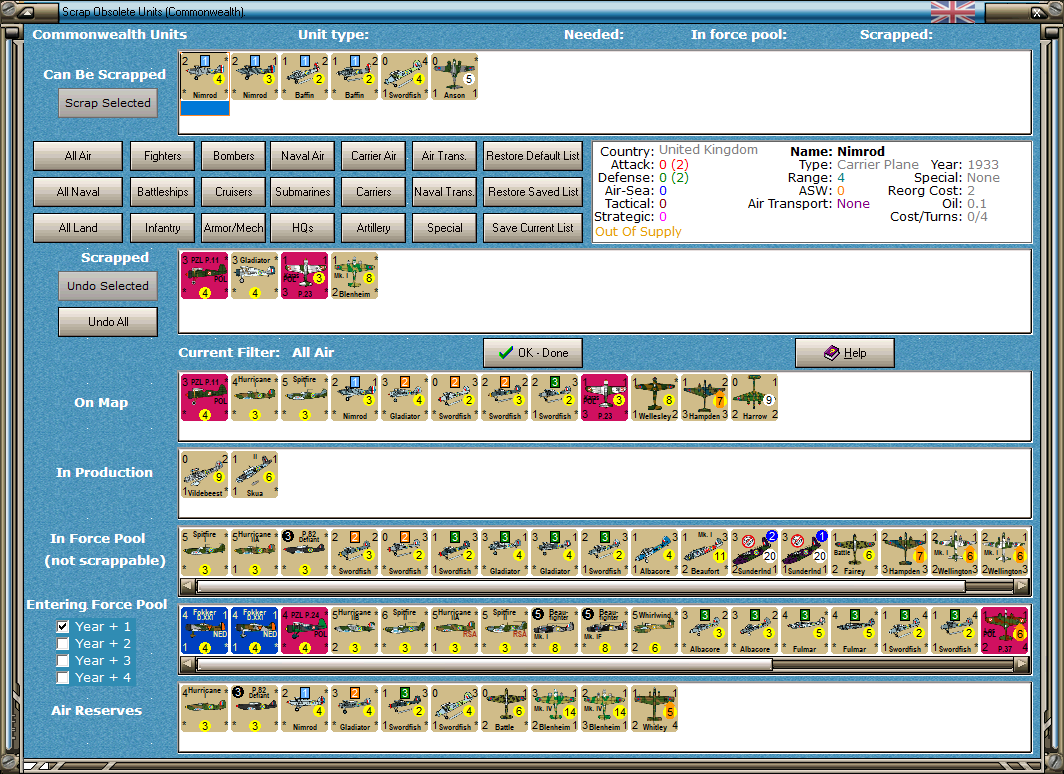Filter by Air Trans.
Screen dimensions: 1064x774
click(x=444, y=156)
